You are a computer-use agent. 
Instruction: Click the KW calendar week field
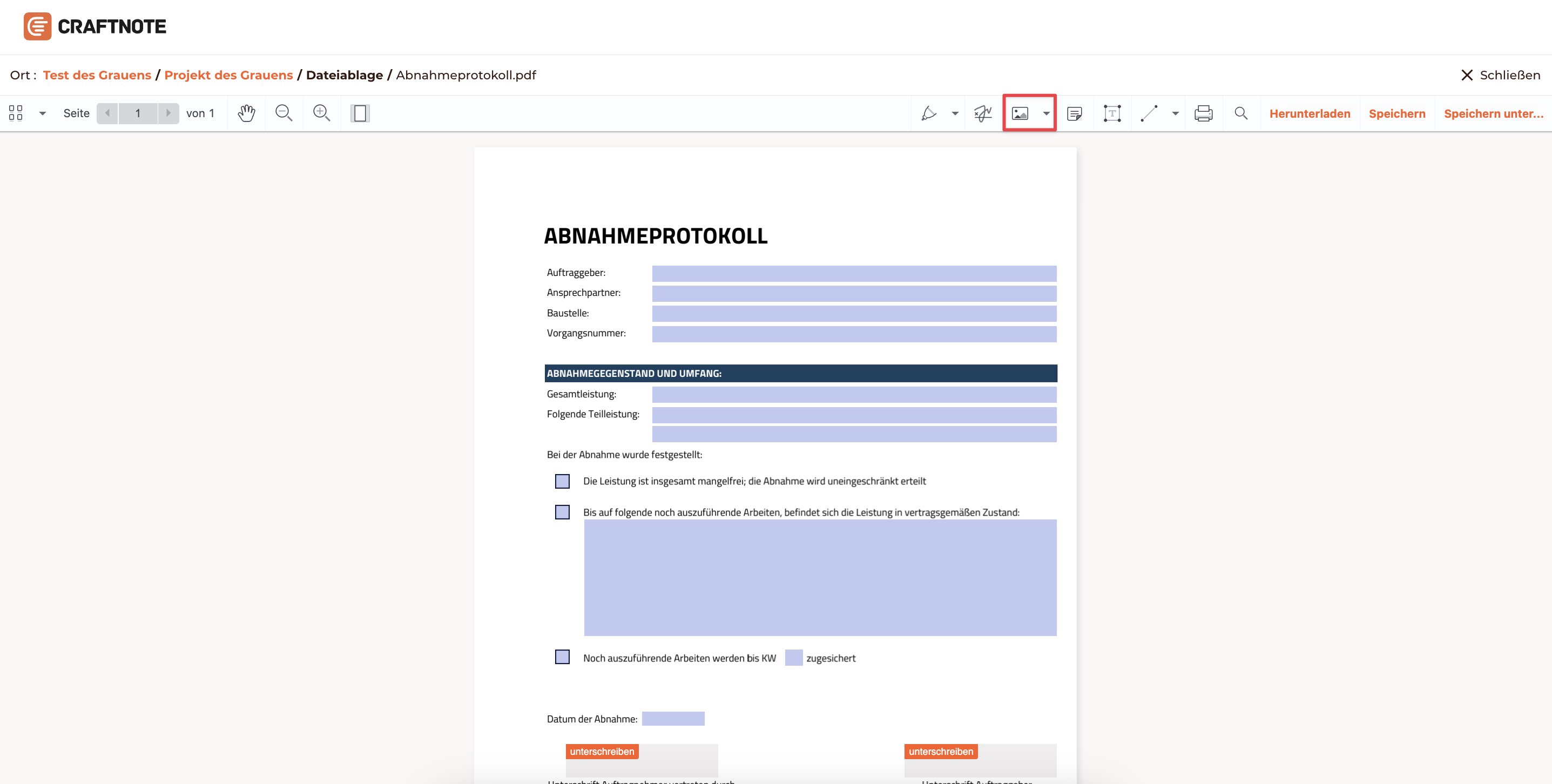click(x=793, y=658)
